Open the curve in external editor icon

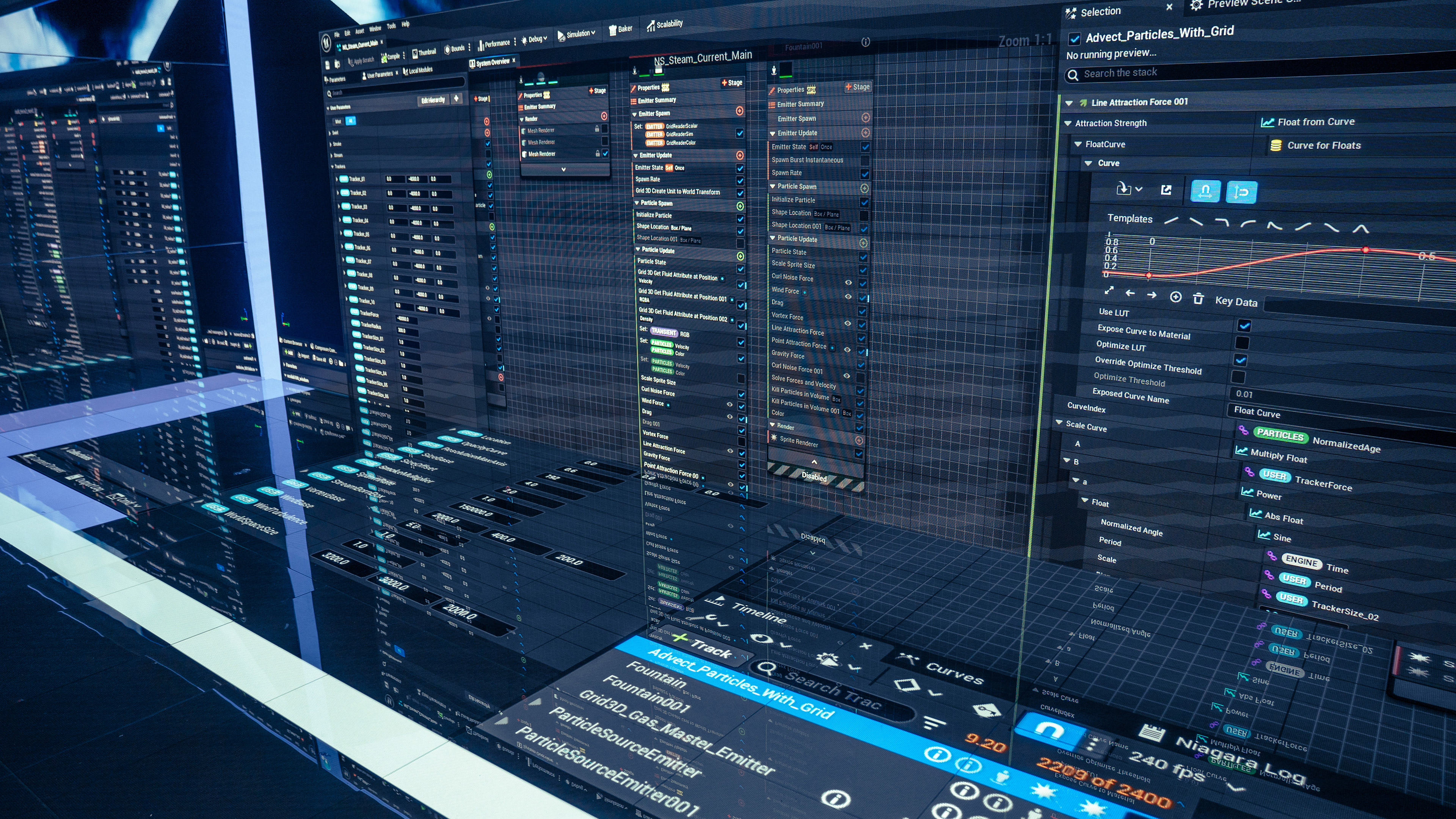click(1166, 190)
